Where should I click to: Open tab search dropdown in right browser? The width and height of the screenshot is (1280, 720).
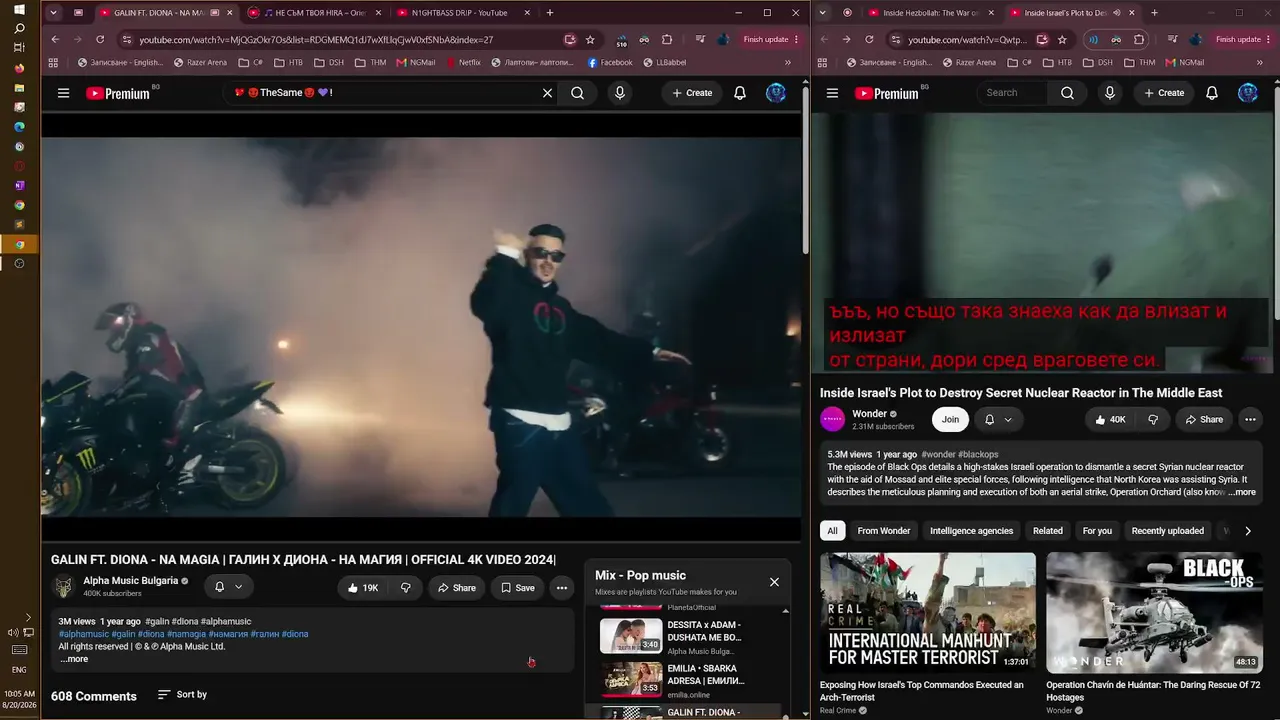point(822,13)
